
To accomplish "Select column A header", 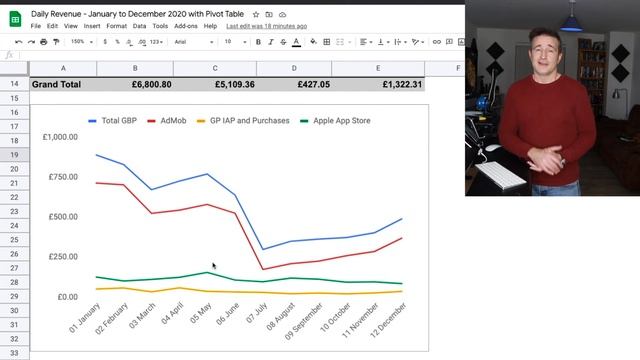I will coord(63,68).
